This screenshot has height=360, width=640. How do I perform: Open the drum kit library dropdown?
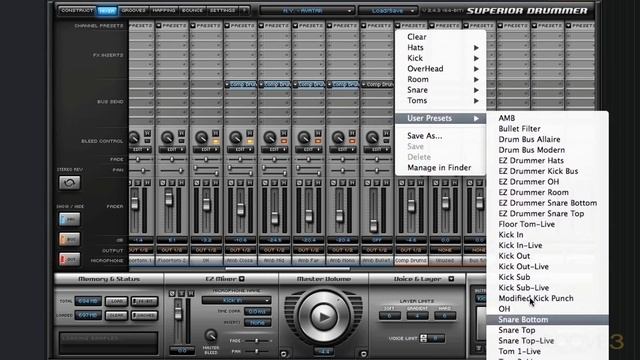(307, 11)
